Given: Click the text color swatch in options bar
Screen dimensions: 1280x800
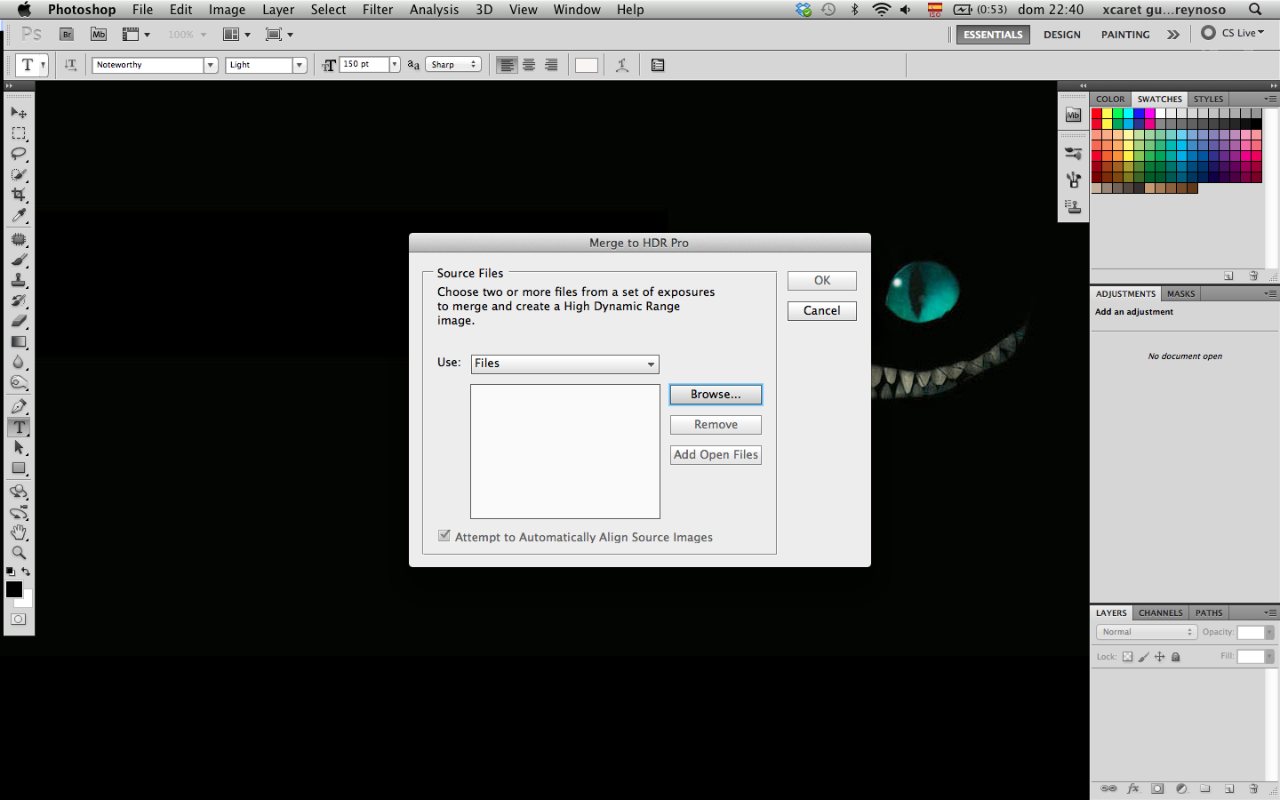Looking at the screenshot, I should tap(586, 65).
